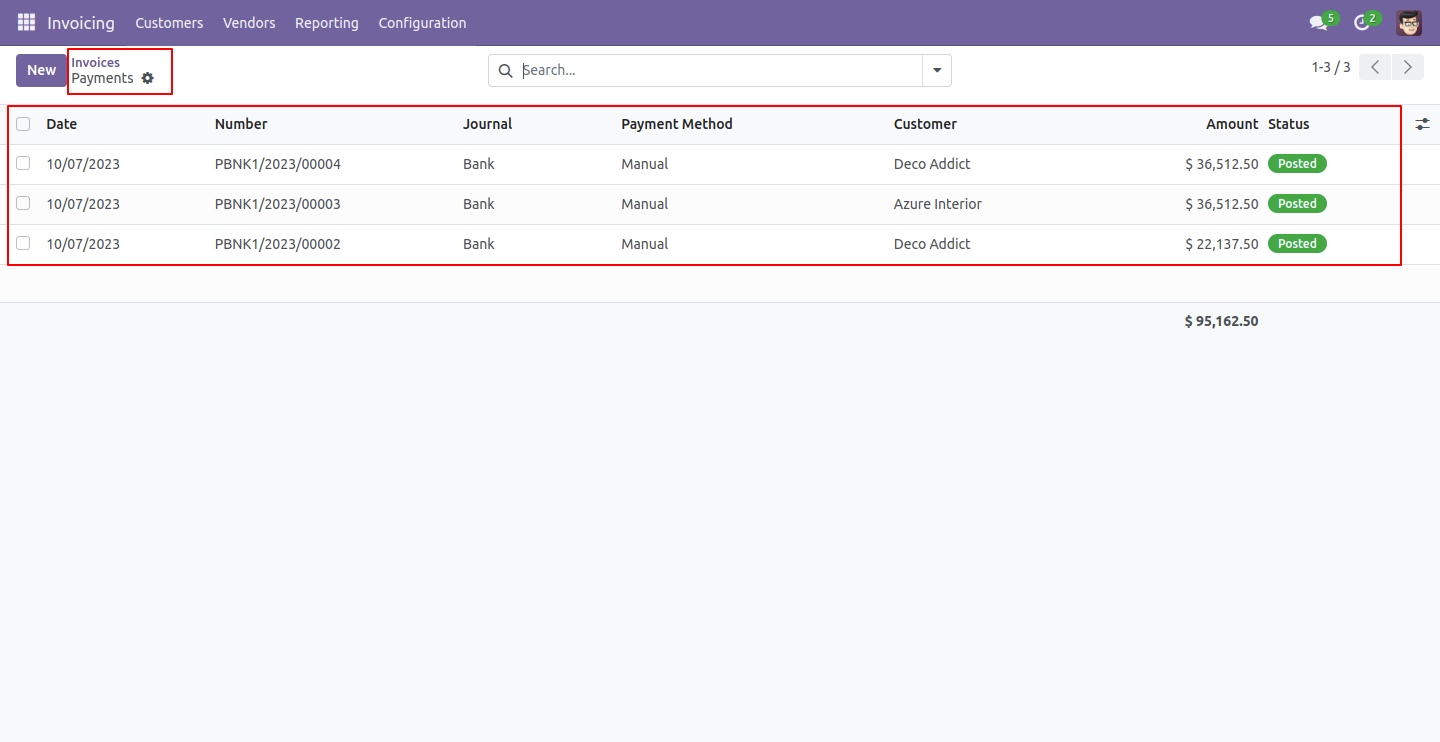1440x742 pixels.
Task: Tick the checkbox for PBNK1/2023/00004
Action: coord(23,163)
